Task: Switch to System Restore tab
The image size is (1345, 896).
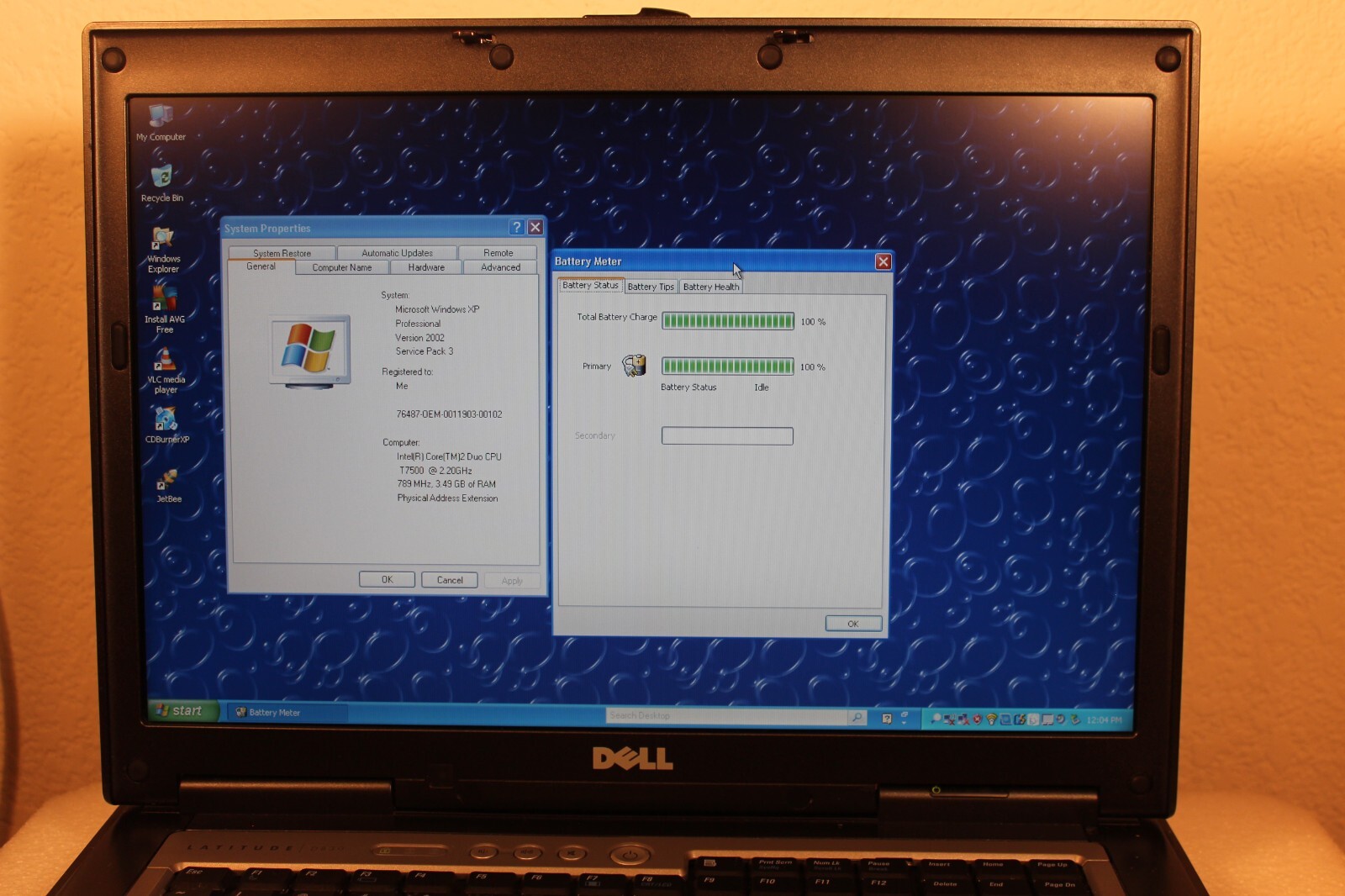Action: pos(282,253)
